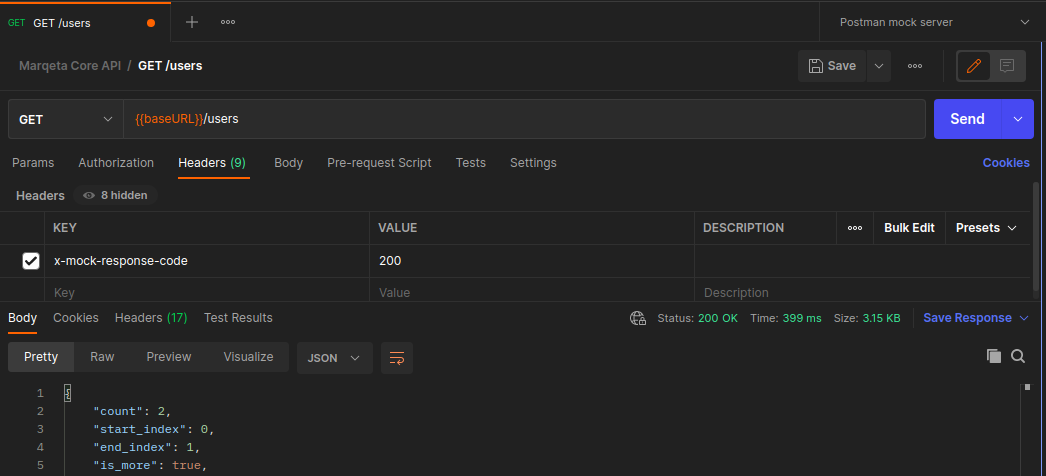This screenshot has height=476, width=1046.
Task: Click the request URL input field
Action: (520, 119)
